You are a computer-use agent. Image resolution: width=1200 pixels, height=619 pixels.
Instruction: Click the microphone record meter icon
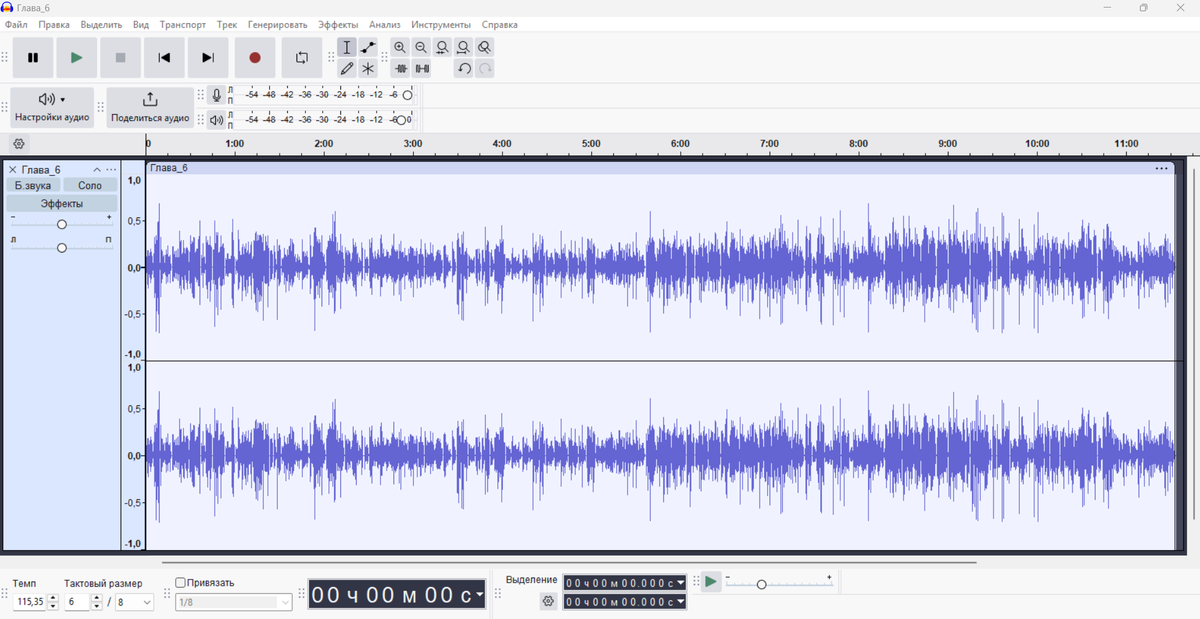point(216,95)
